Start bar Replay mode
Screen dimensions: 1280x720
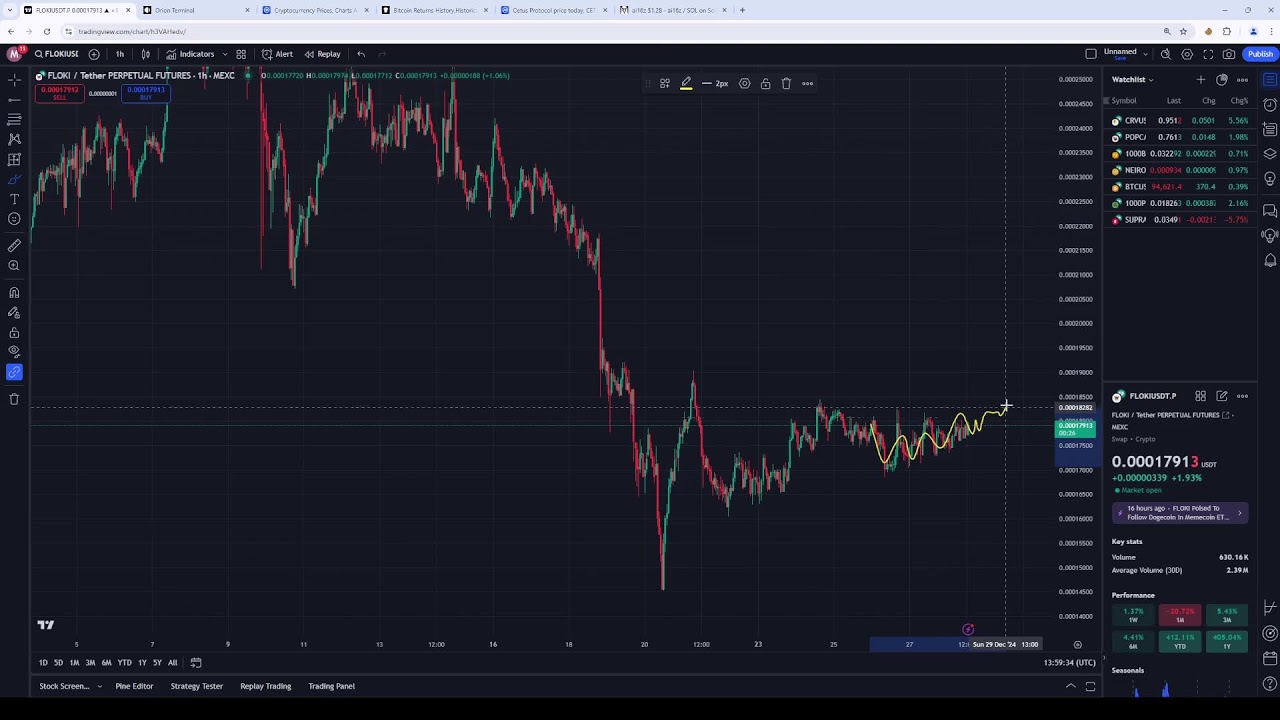pyautogui.click(x=323, y=54)
